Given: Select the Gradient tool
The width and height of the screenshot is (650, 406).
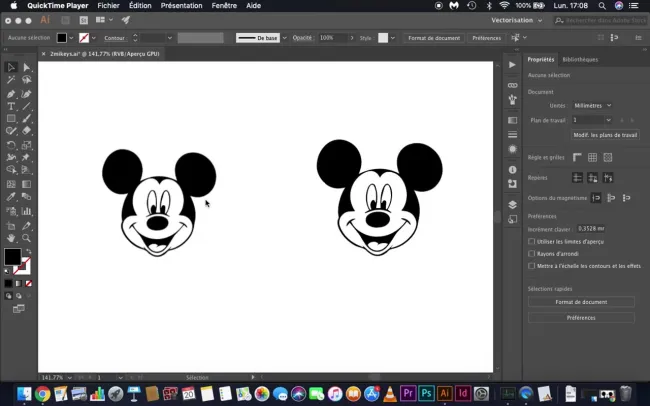Looking at the screenshot, I should point(27,184).
